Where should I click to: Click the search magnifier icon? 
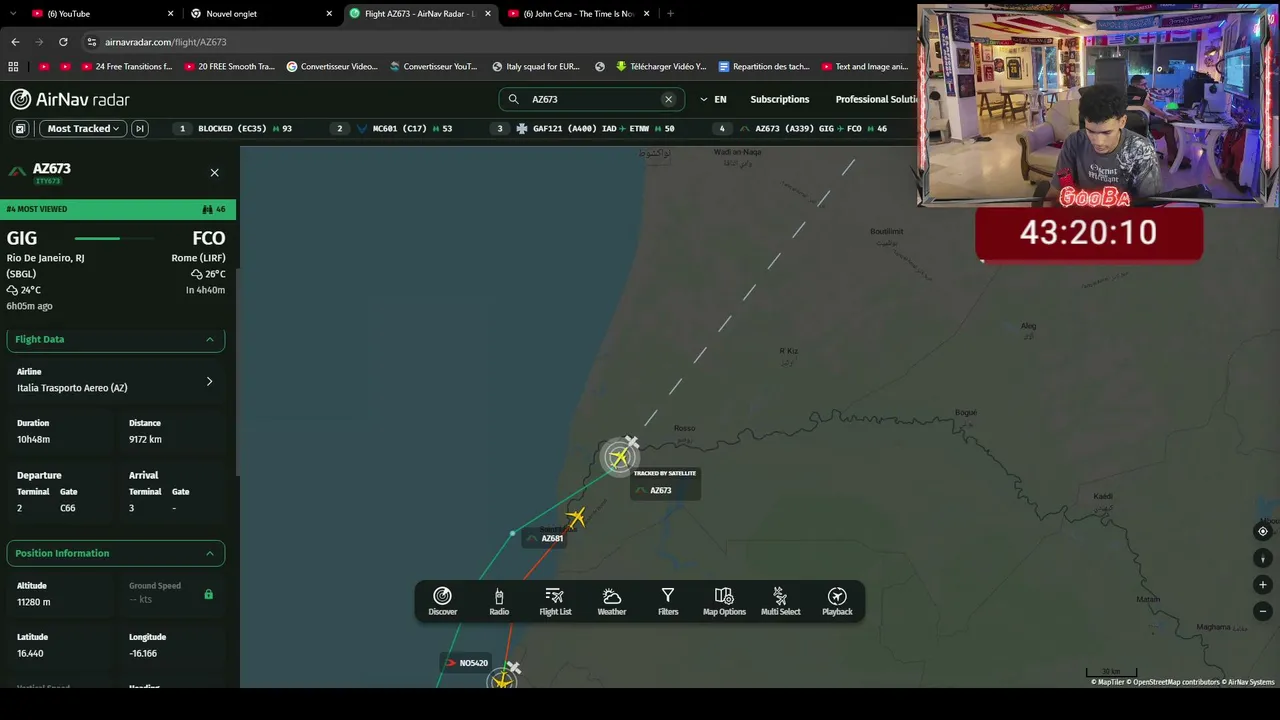514,99
